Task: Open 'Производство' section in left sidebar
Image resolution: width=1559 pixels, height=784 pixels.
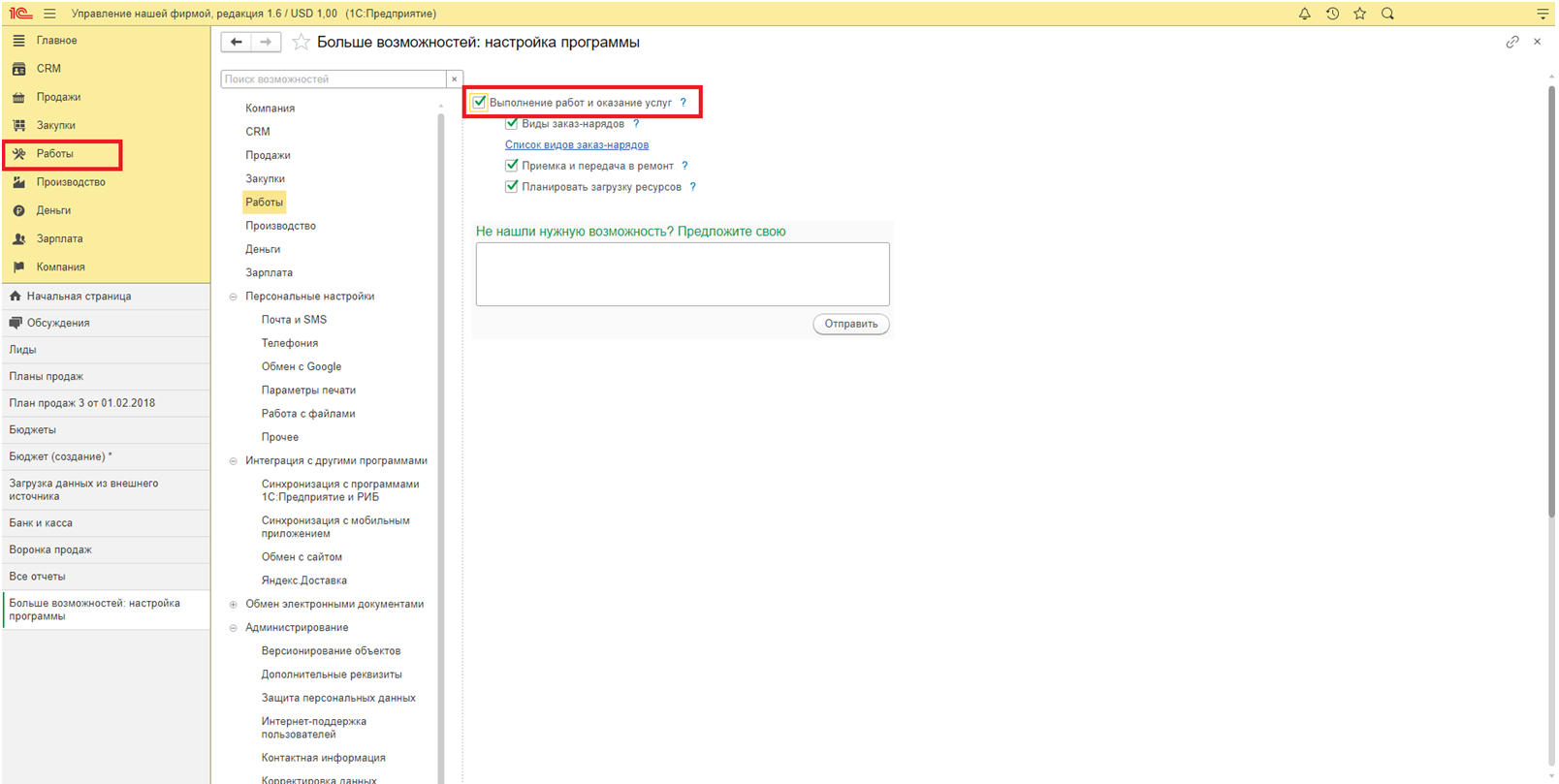Action: coord(70,182)
